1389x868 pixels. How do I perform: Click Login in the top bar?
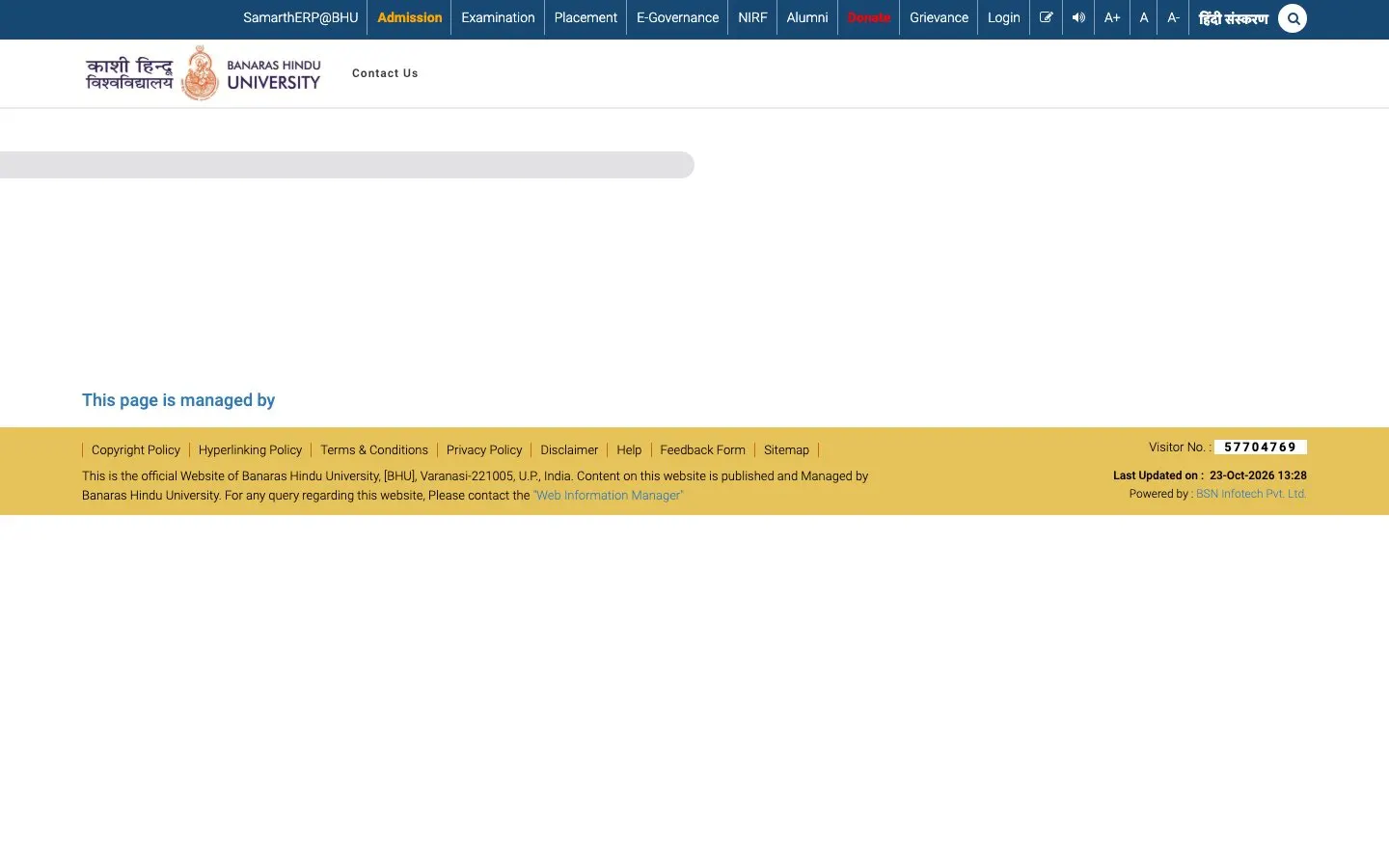1003,17
